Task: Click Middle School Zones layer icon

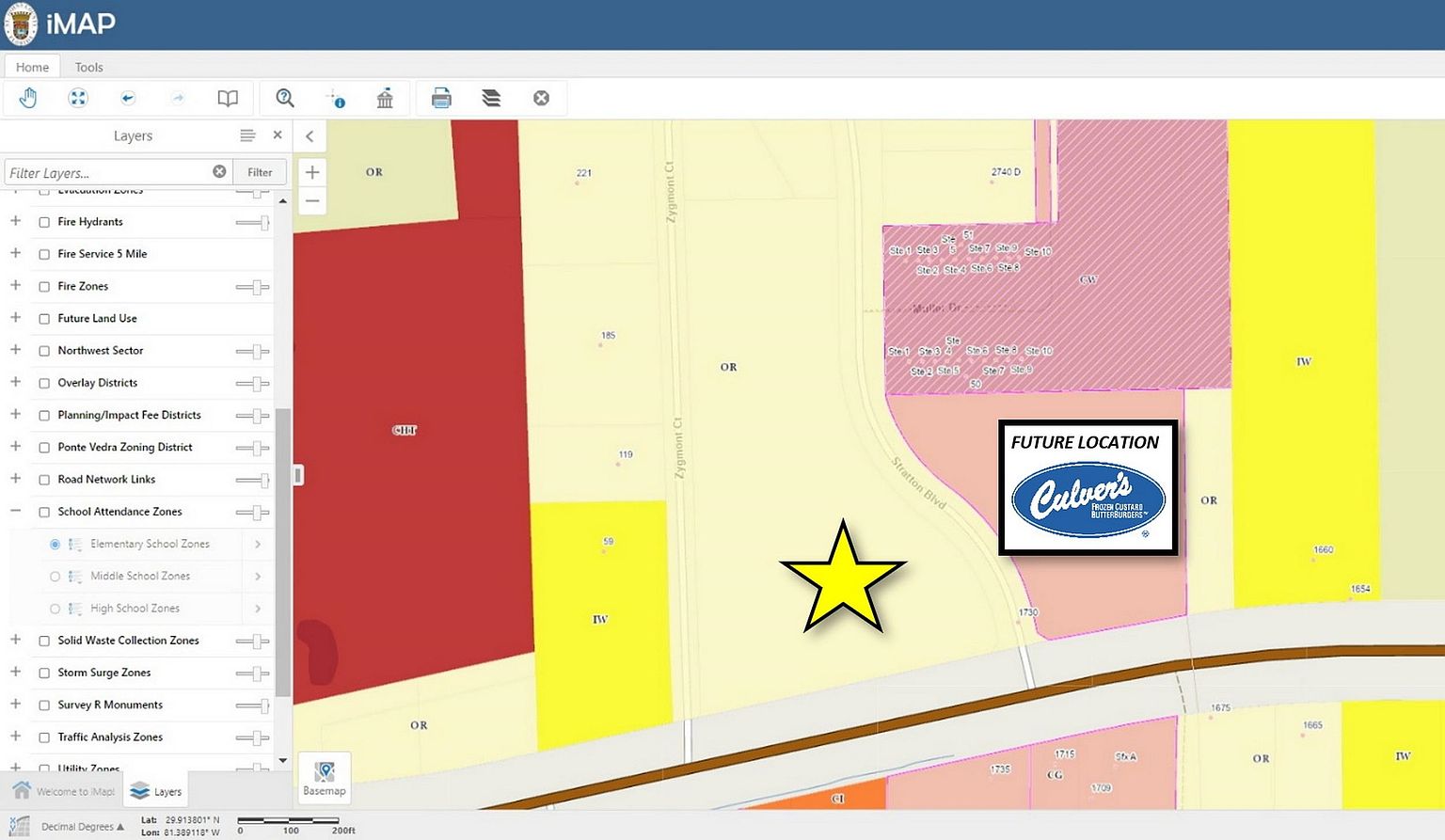Action: 75,577
